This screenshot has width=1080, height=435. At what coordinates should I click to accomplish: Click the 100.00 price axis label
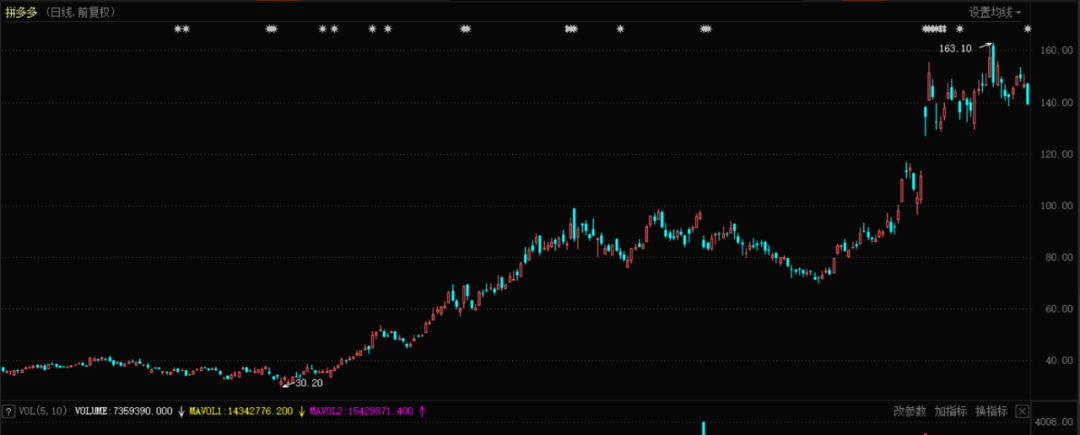(x=1058, y=206)
